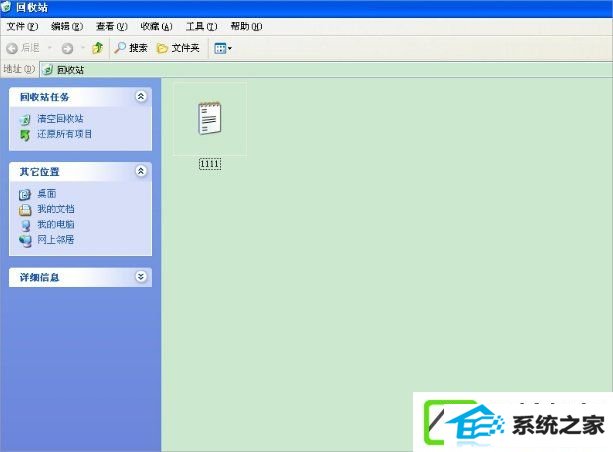
Task: Go up one folder level icon
Action: pyautogui.click(x=98, y=48)
